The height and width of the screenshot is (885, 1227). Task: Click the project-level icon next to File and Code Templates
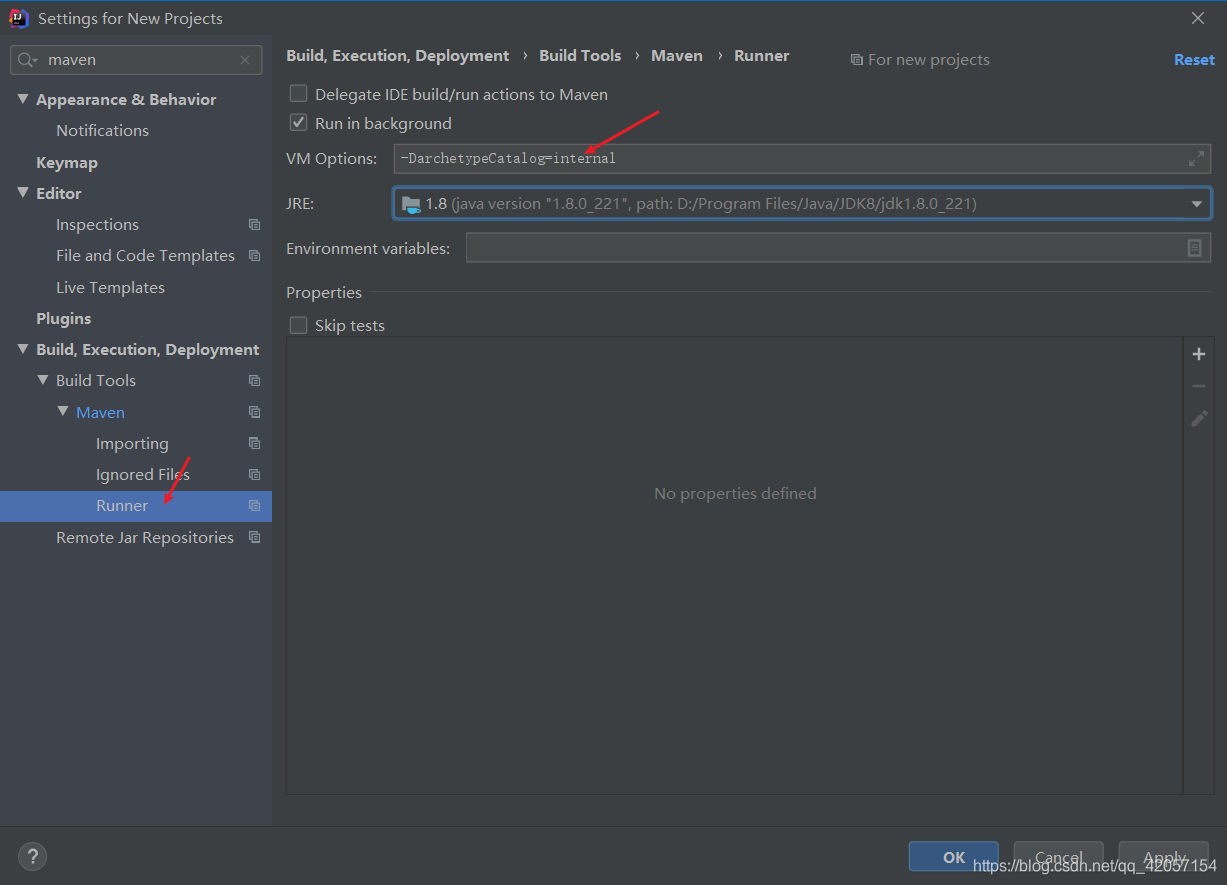(x=254, y=256)
